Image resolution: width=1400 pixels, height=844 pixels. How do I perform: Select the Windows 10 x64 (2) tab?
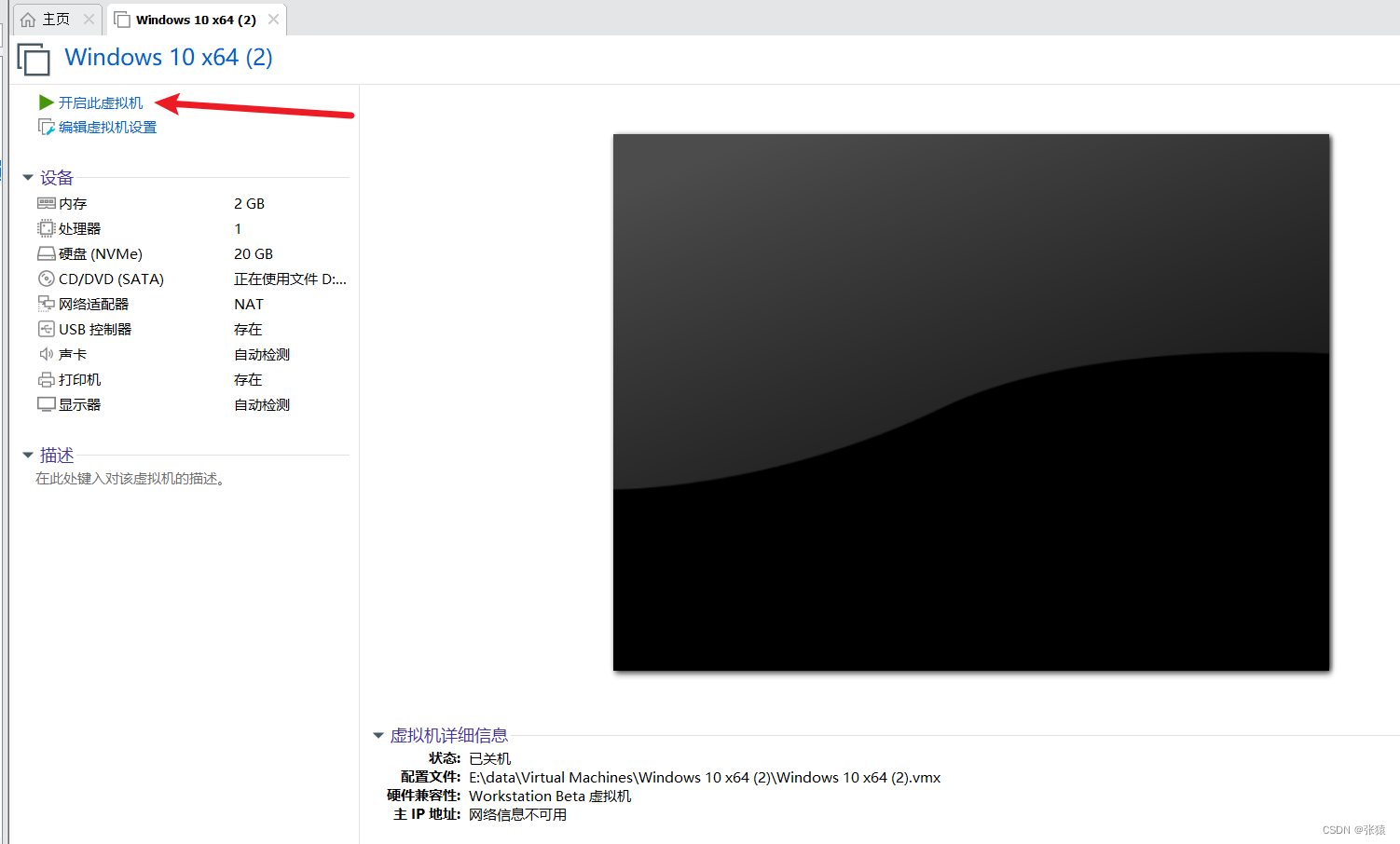pyautogui.click(x=196, y=20)
